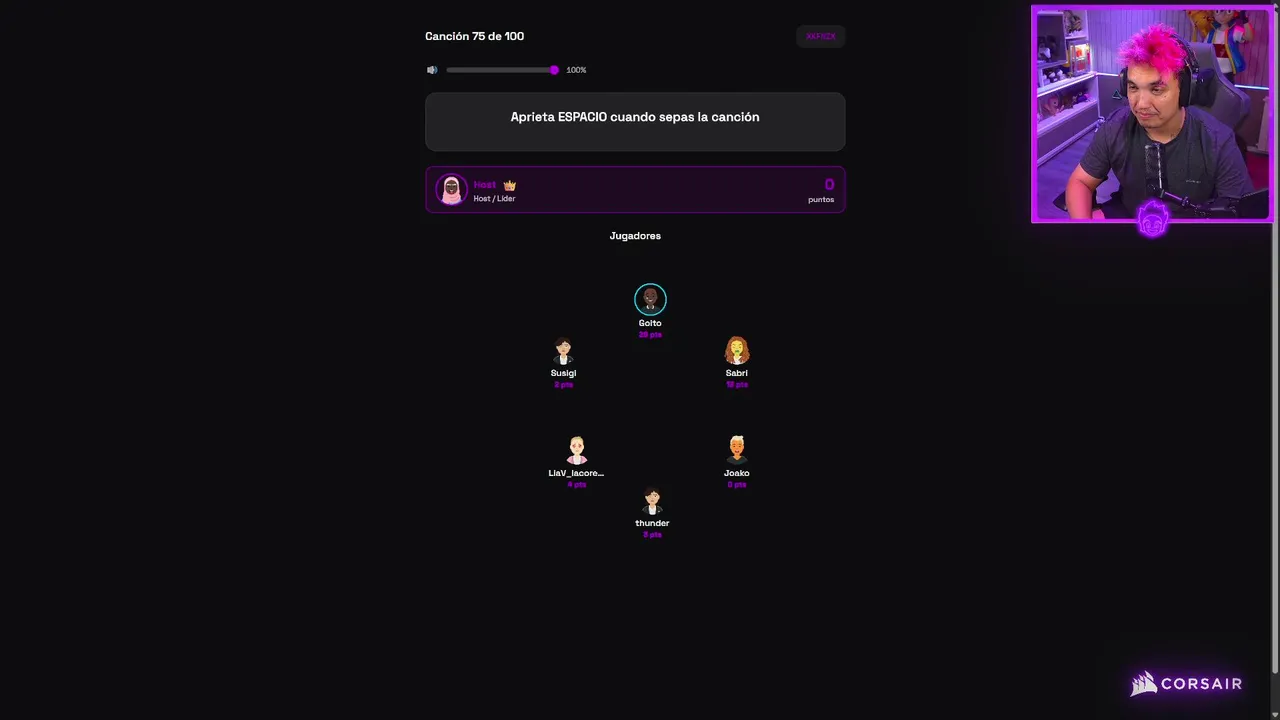1280x720 pixels.
Task: Click the 'Aprieta ESPACIO' prompt box
Action: pyautogui.click(x=635, y=122)
